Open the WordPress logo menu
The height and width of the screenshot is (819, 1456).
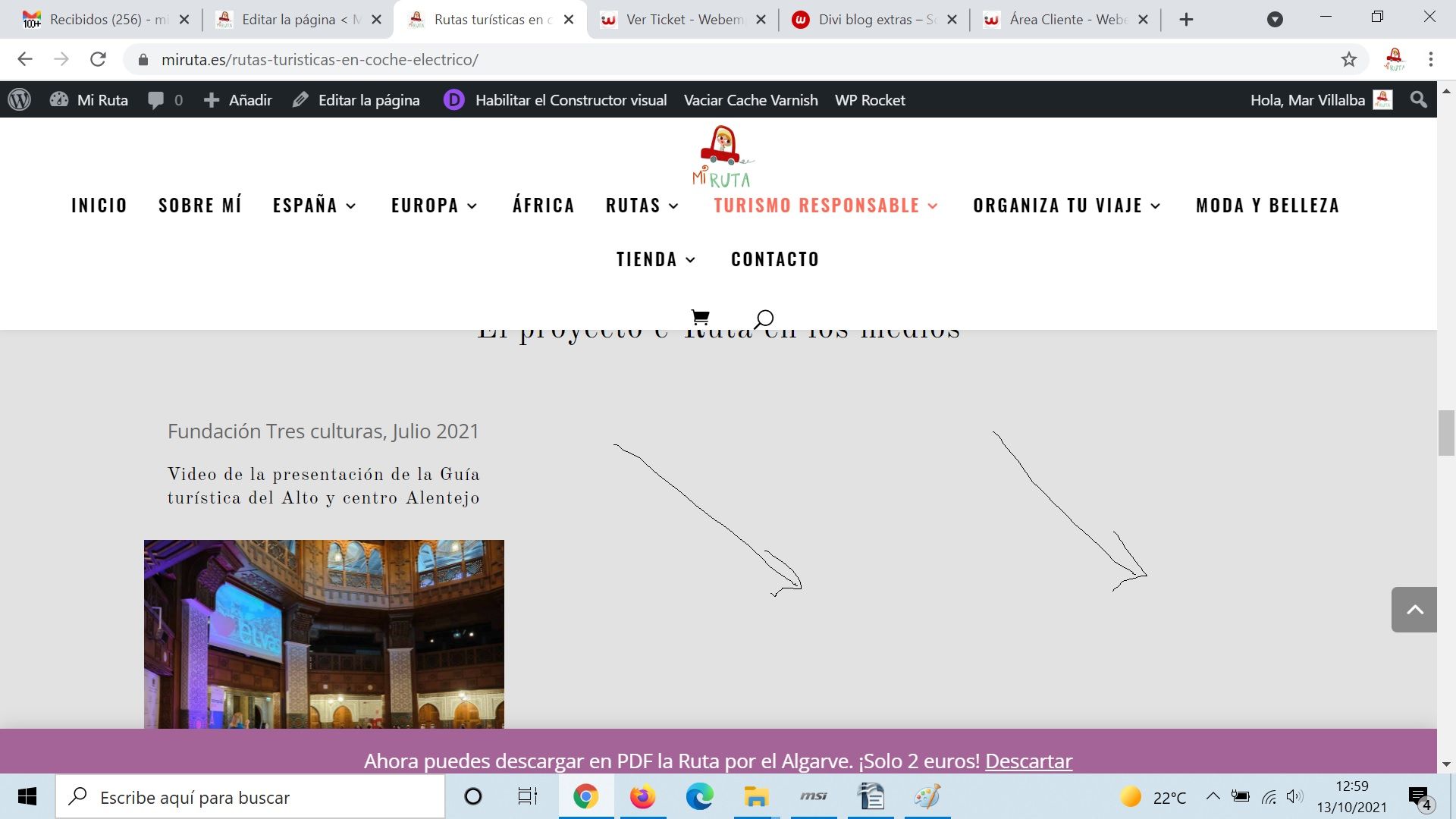tap(19, 100)
